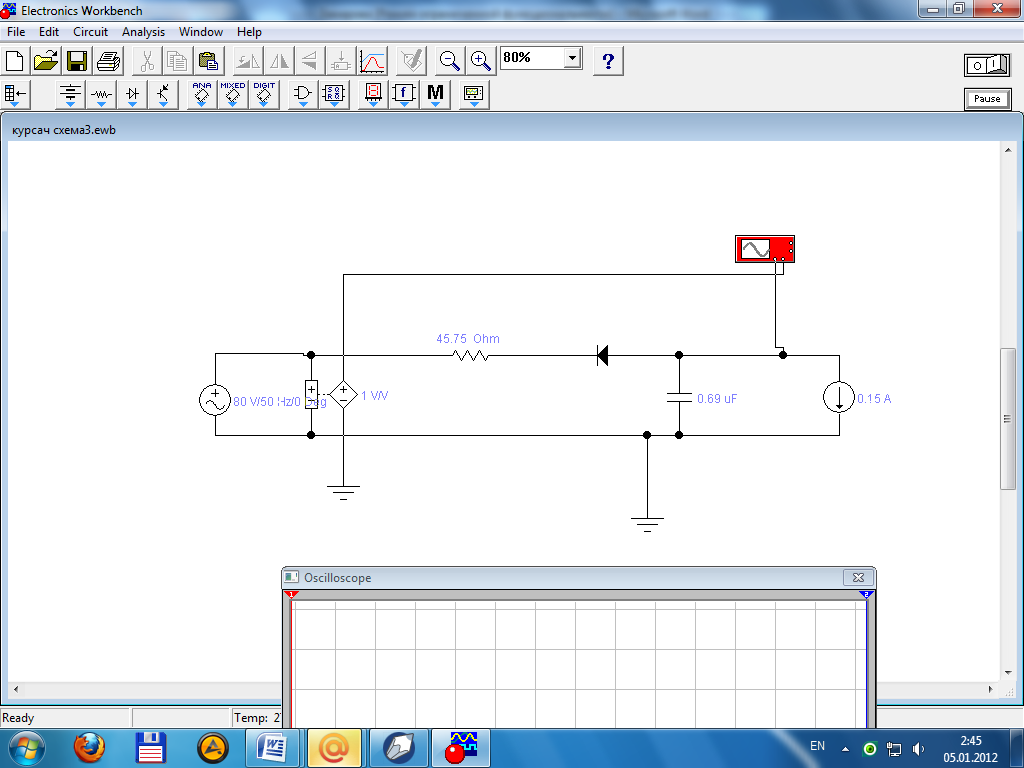Open the Basic components bin
1024x768 pixels.
(101, 95)
